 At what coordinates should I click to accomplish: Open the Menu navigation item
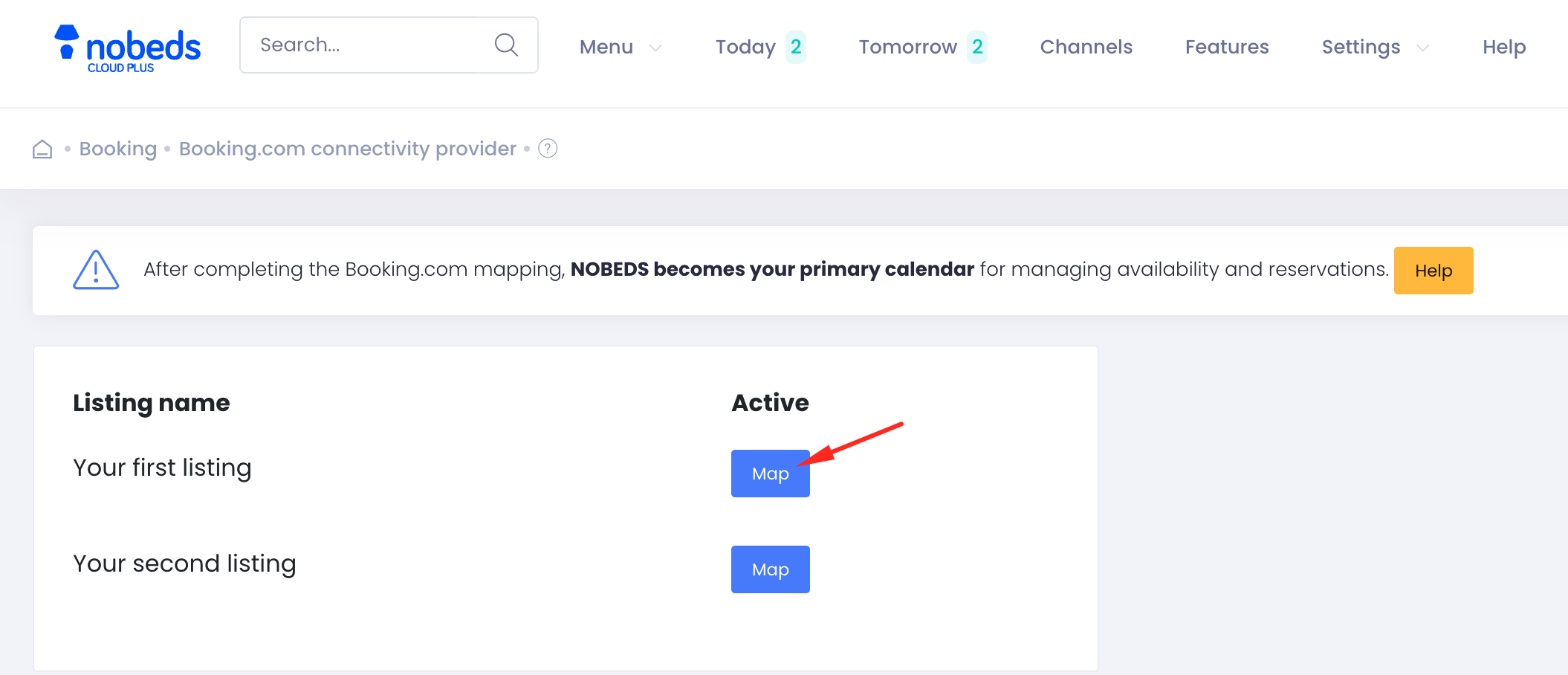[x=606, y=47]
